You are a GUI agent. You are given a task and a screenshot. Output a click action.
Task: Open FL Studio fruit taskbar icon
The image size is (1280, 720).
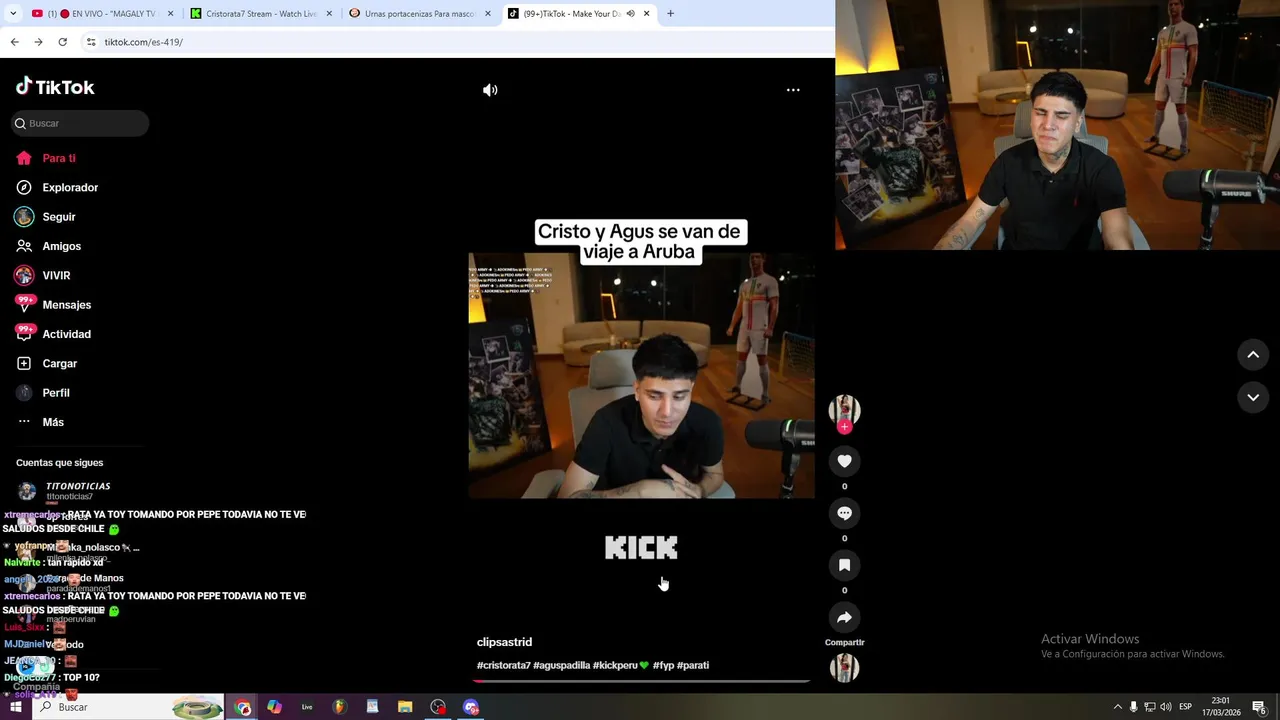click(339, 707)
